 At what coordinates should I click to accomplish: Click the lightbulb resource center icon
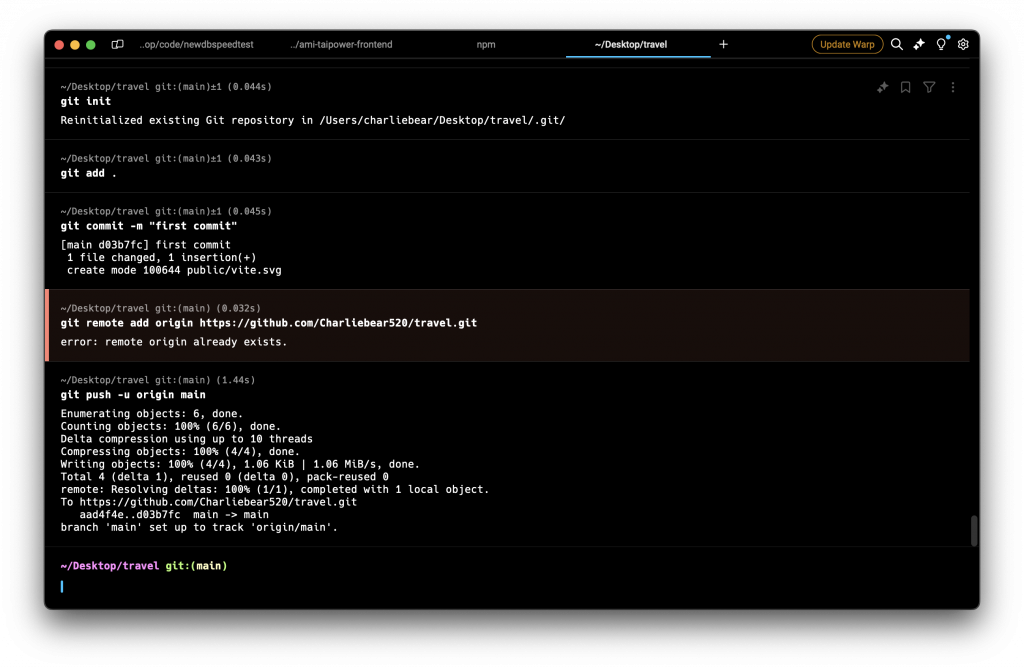coord(941,44)
